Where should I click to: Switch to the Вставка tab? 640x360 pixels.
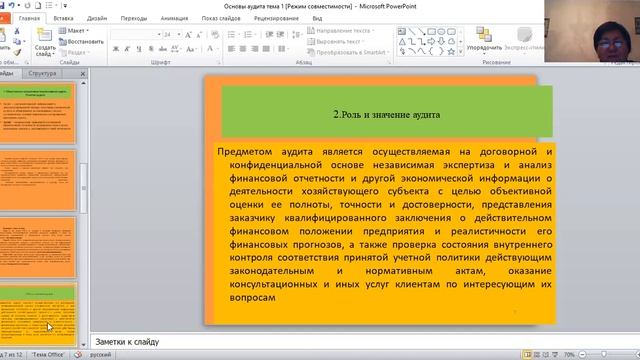(63, 18)
